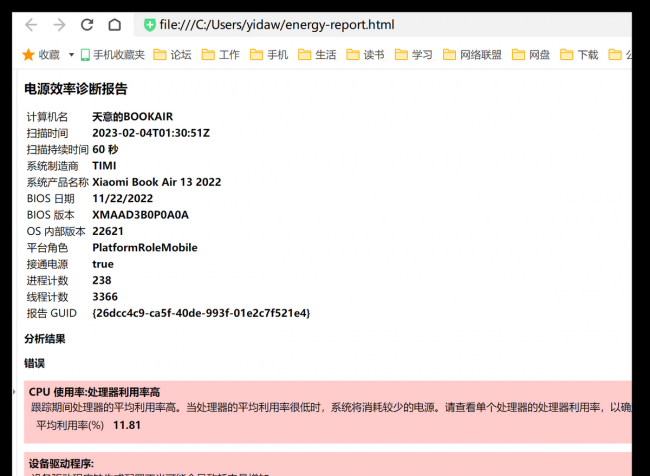The width and height of the screenshot is (650, 476).
Task: Click the 电源效率诊断报告 heading
Action: [76, 89]
